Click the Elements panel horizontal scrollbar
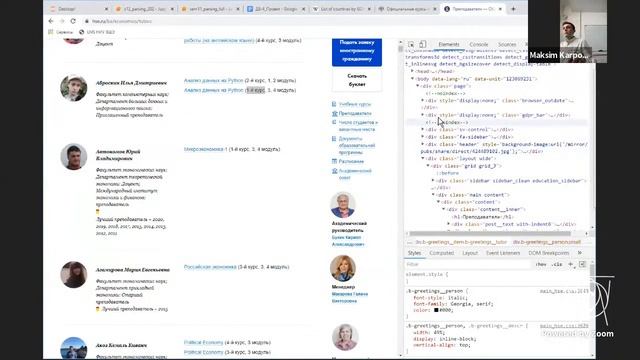Image resolution: width=640 pixels, height=360 pixels. coord(490,234)
